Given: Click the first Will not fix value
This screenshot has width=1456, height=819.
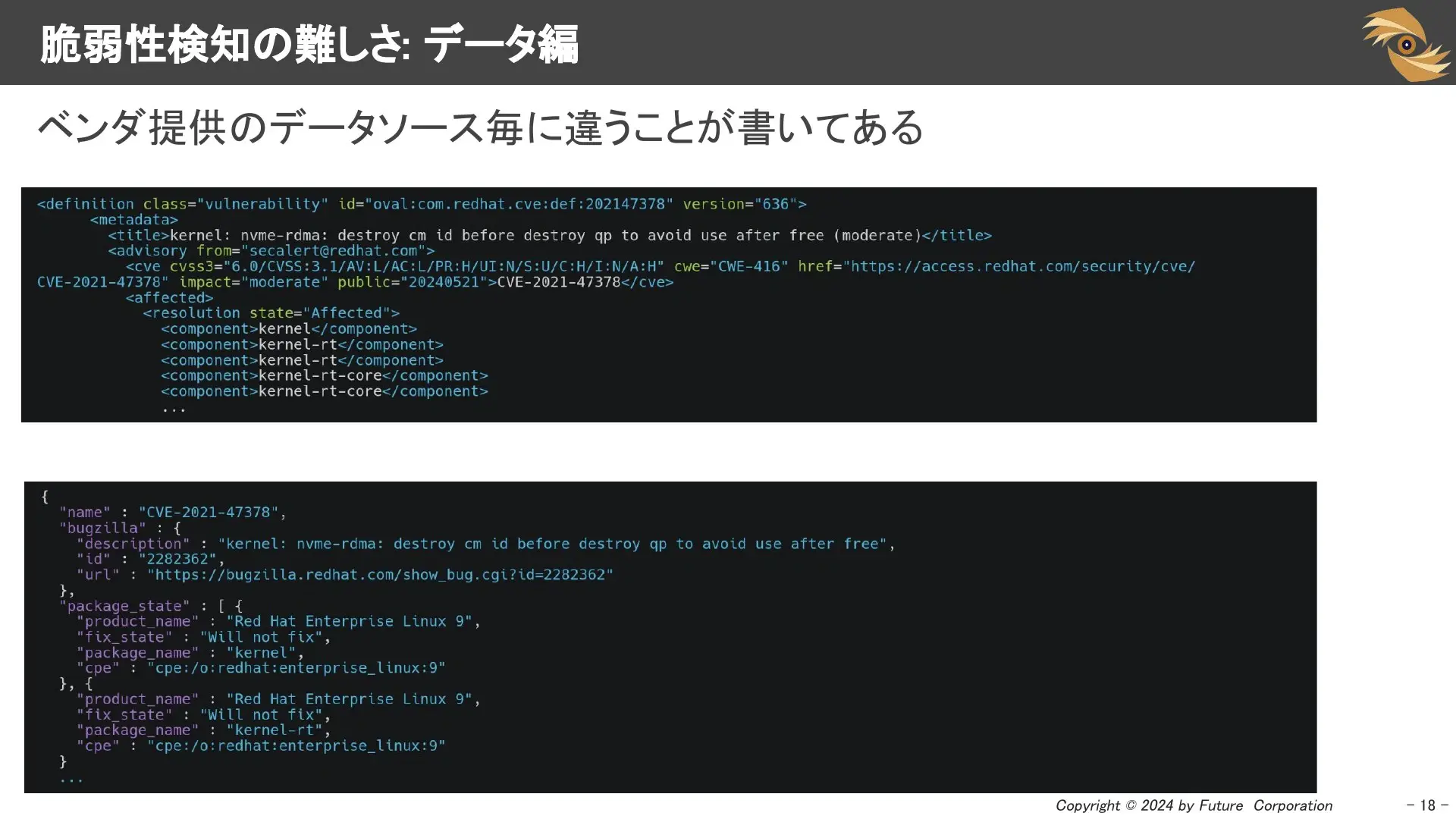Looking at the screenshot, I should (x=261, y=637).
